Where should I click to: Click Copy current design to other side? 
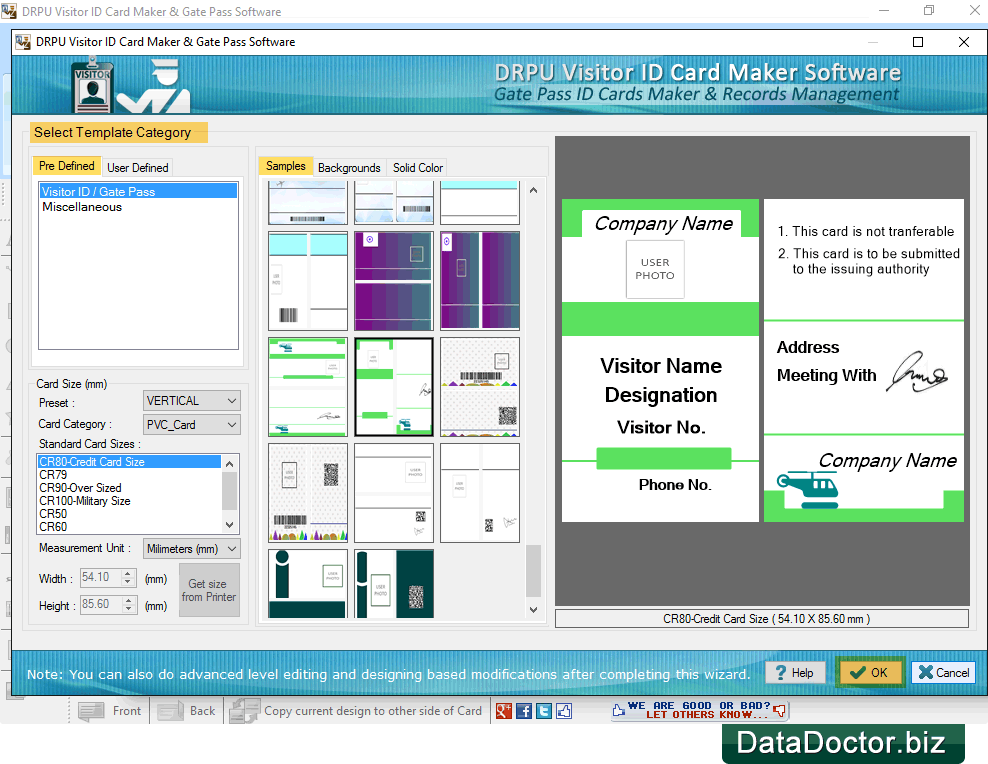(x=356, y=711)
